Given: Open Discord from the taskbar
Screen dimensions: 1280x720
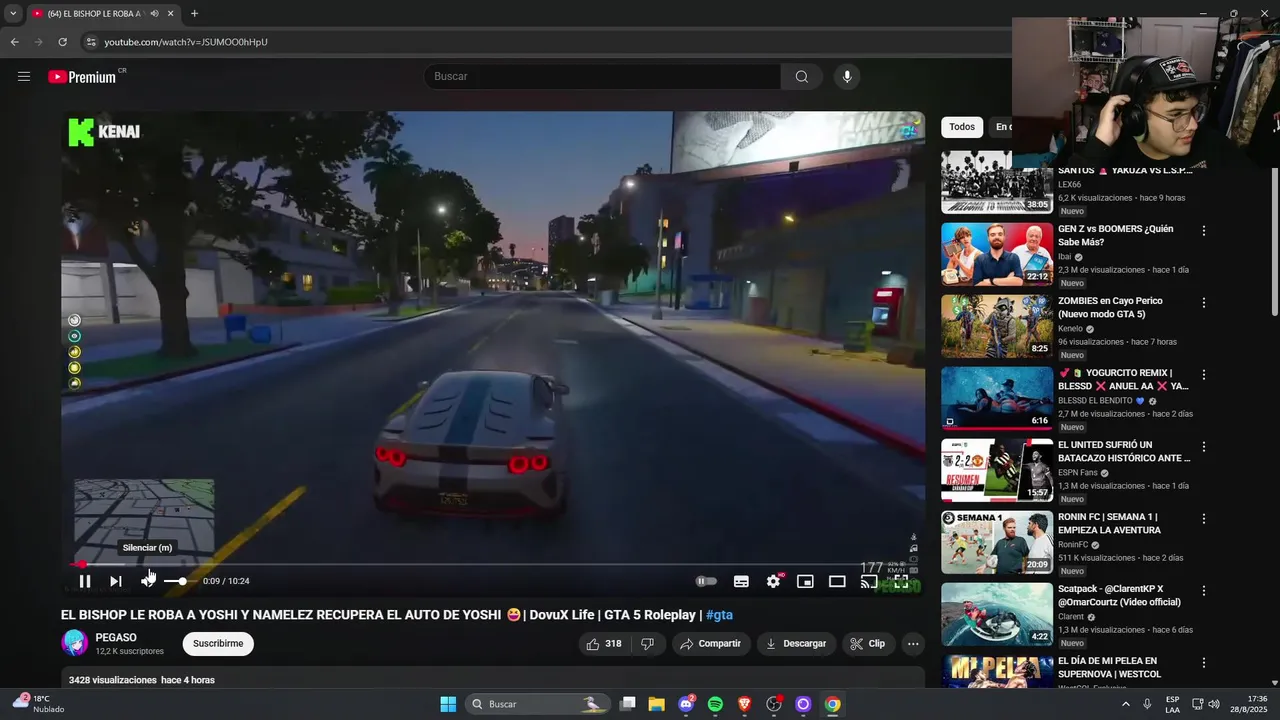Looking at the screenshot, I should tap(686, 704).
